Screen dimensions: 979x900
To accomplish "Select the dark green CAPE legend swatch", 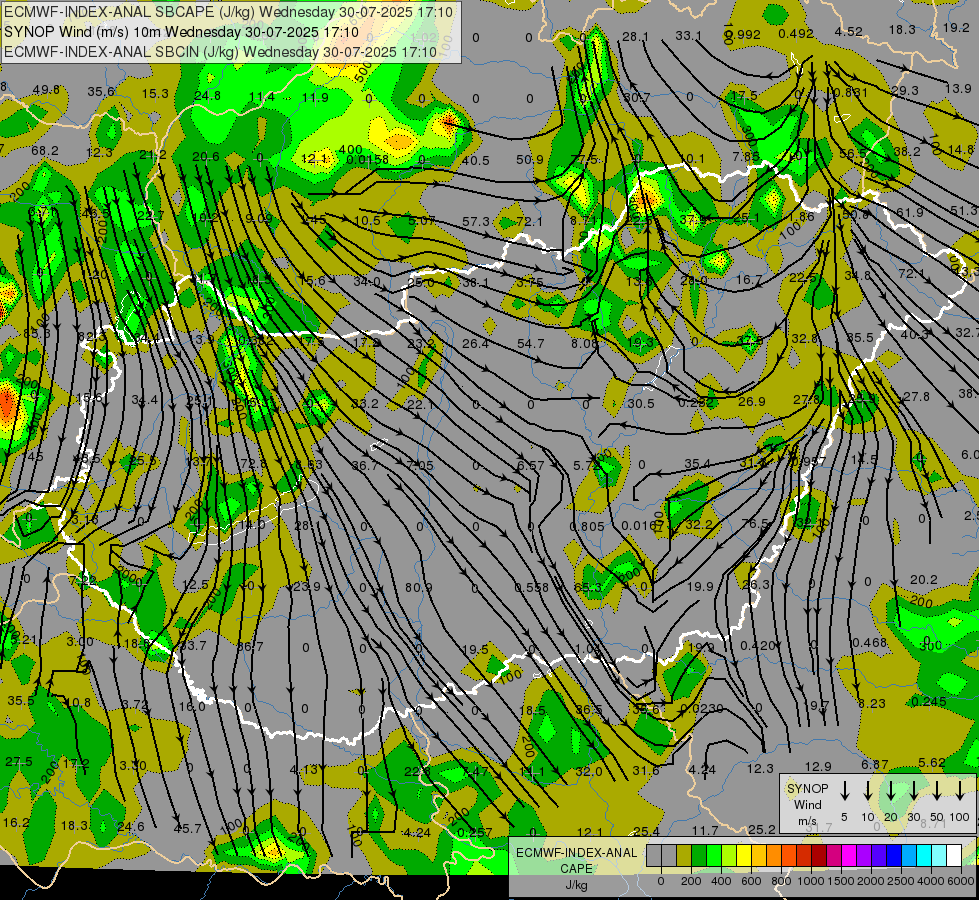I will point(699,856).
